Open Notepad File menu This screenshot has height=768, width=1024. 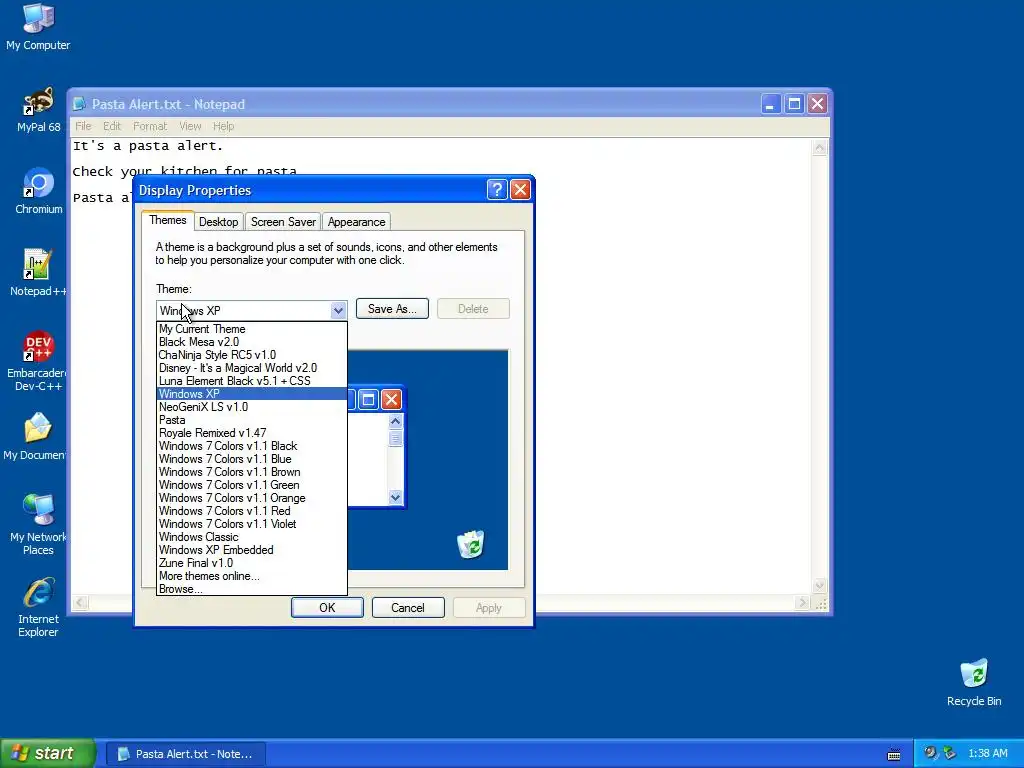point(83,126)
